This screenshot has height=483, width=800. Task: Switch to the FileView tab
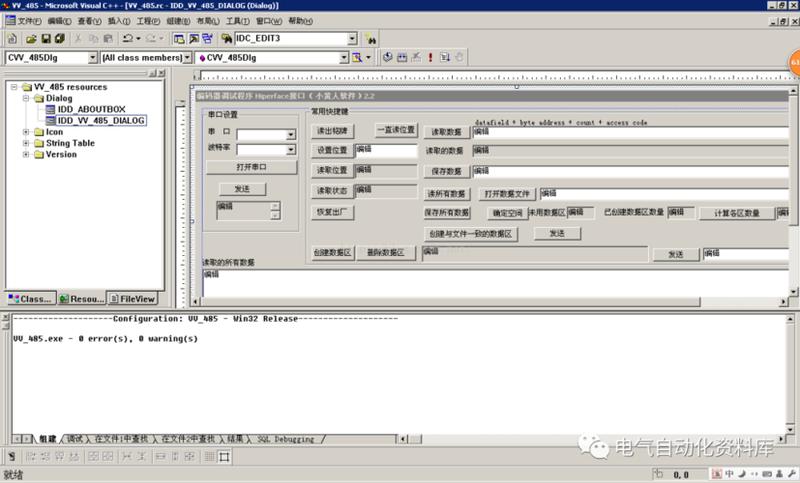tap(132, 299)
